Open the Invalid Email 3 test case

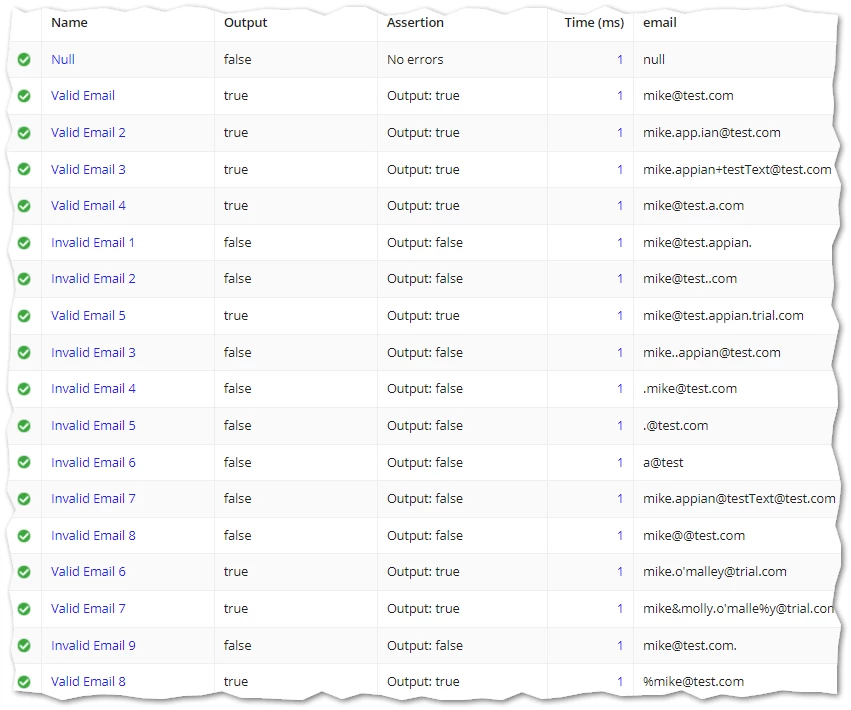click(x=93, y=352)
